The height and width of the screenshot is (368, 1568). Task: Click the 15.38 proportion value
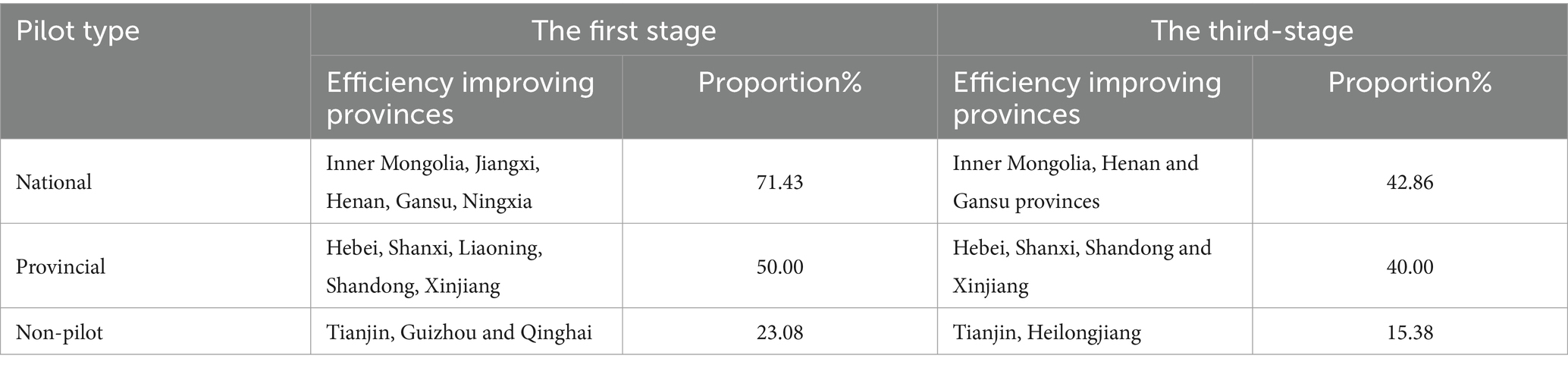point(1410,332)
